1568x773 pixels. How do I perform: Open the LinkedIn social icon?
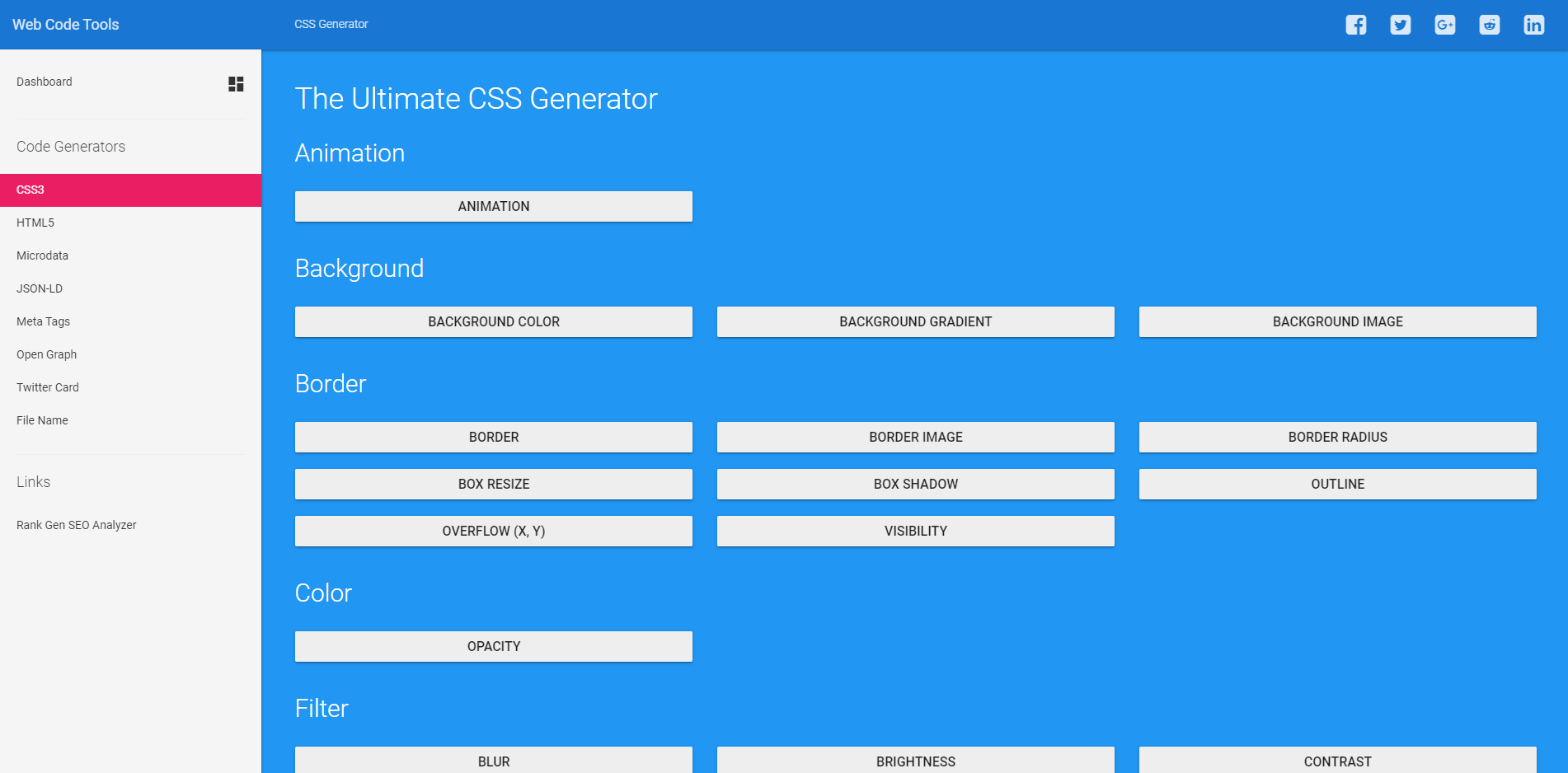coord(1534,25)
